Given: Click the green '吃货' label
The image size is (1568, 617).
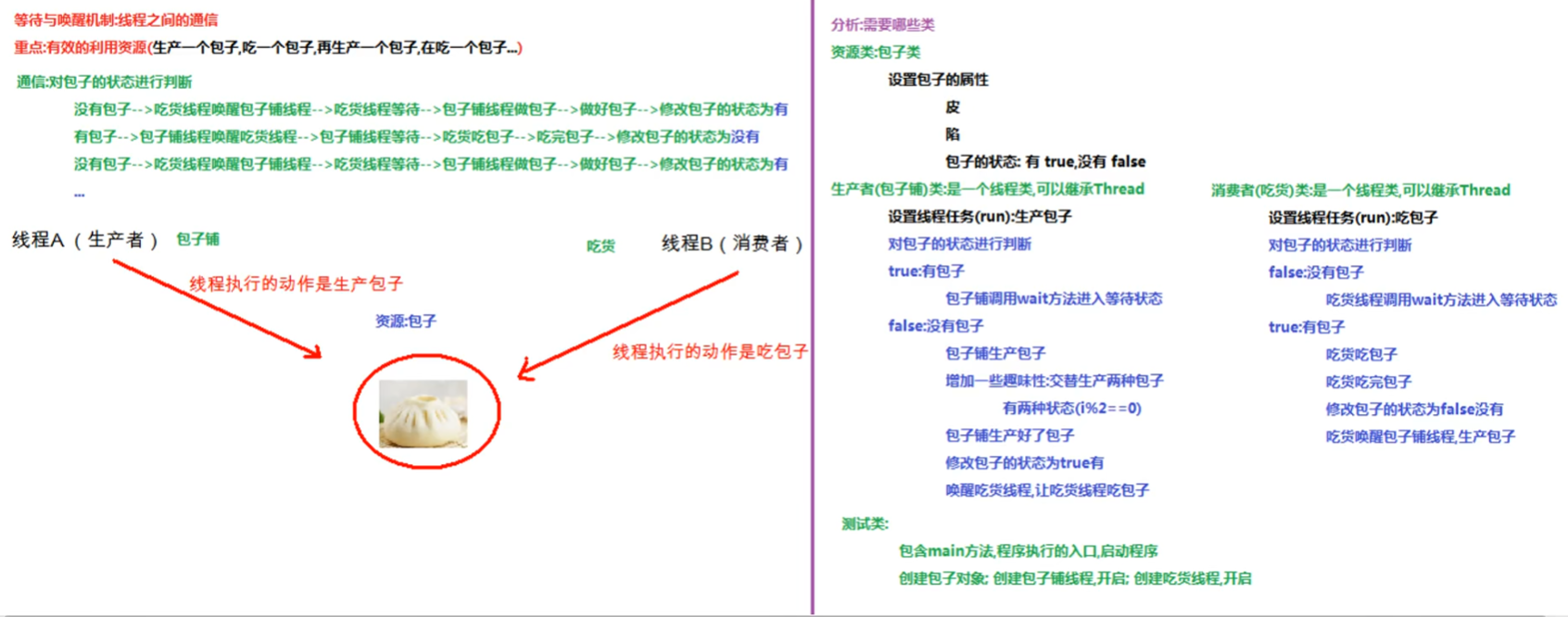Looking at the screenshot, I should click(601, 246).
